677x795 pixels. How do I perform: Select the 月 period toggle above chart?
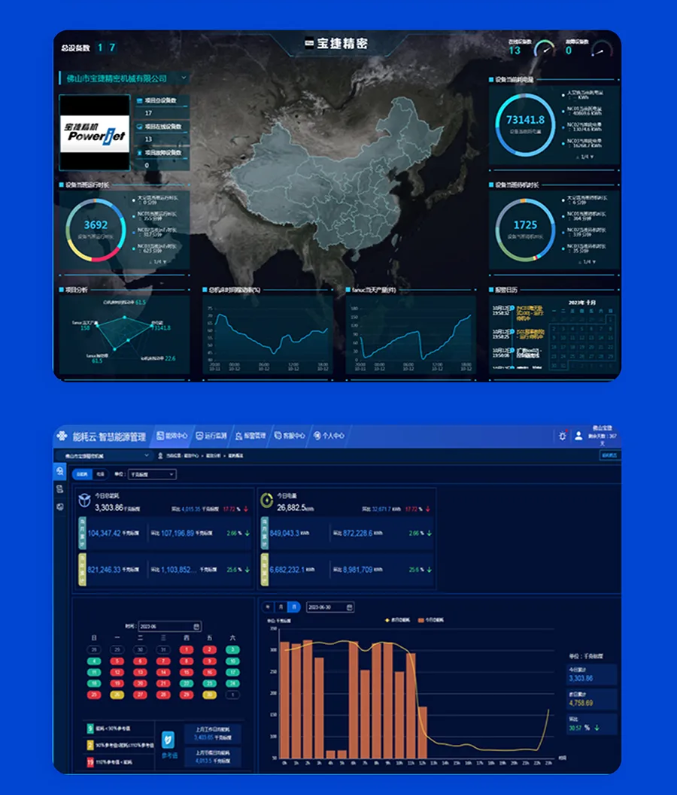[x=280, y=607]
